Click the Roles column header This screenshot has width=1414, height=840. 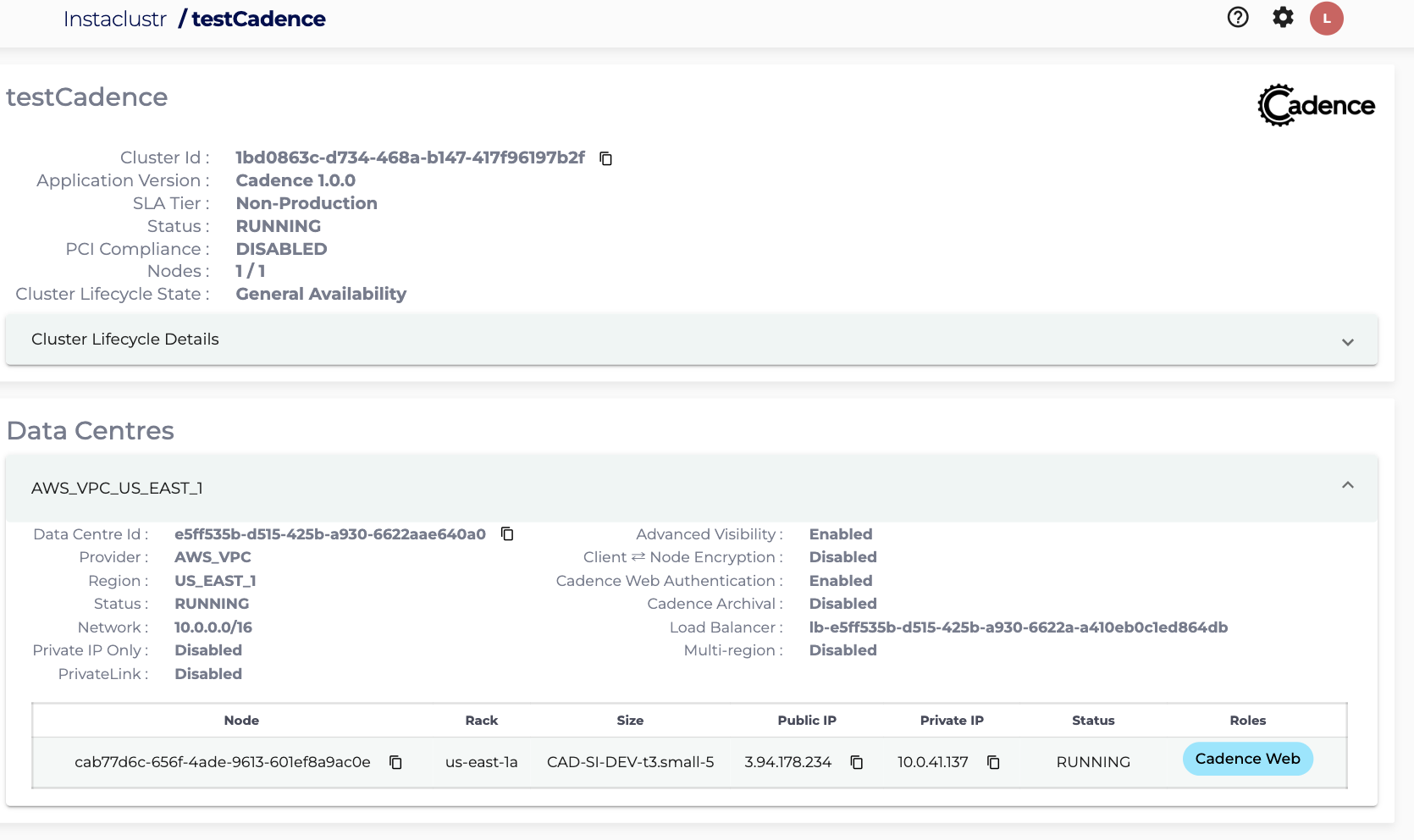click(x=1247, y=721)
